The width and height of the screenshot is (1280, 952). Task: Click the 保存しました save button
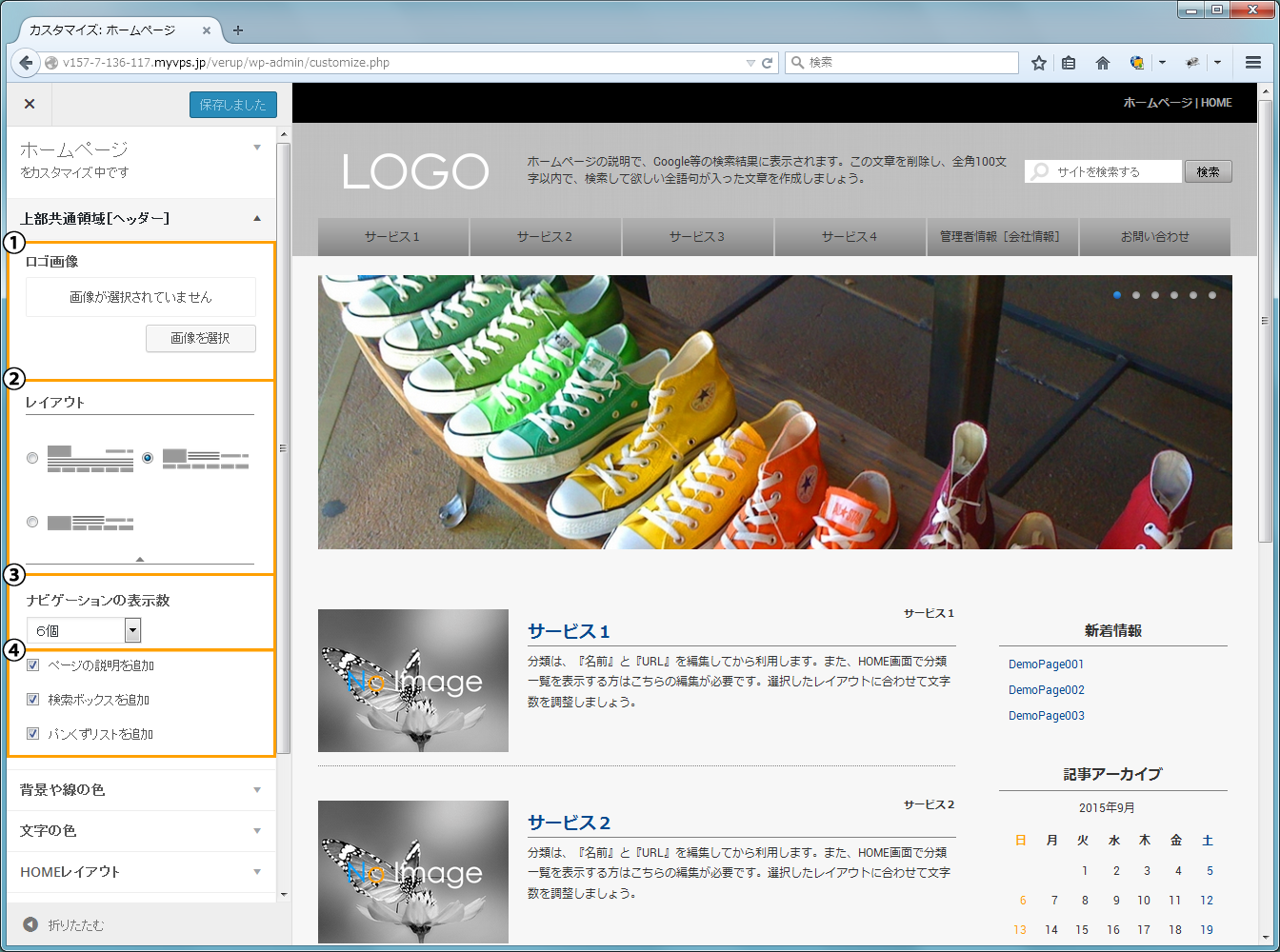233,105
